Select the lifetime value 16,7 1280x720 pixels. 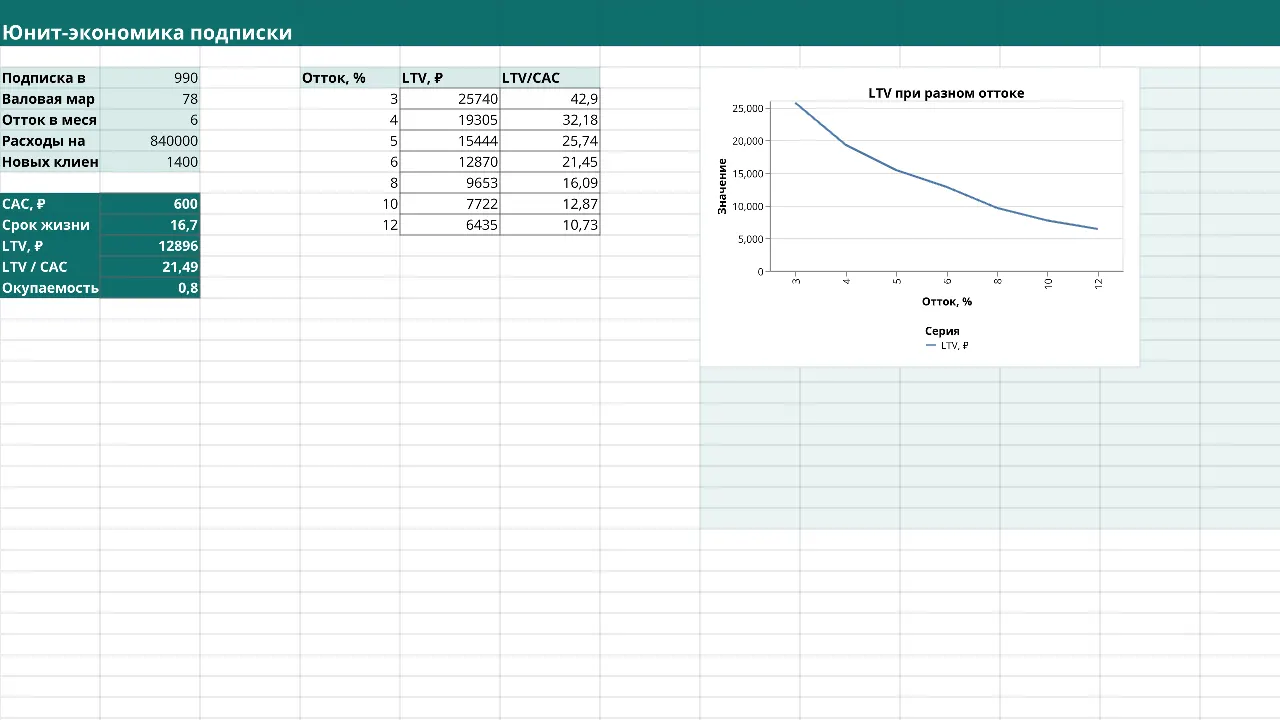tap(150, 225)
